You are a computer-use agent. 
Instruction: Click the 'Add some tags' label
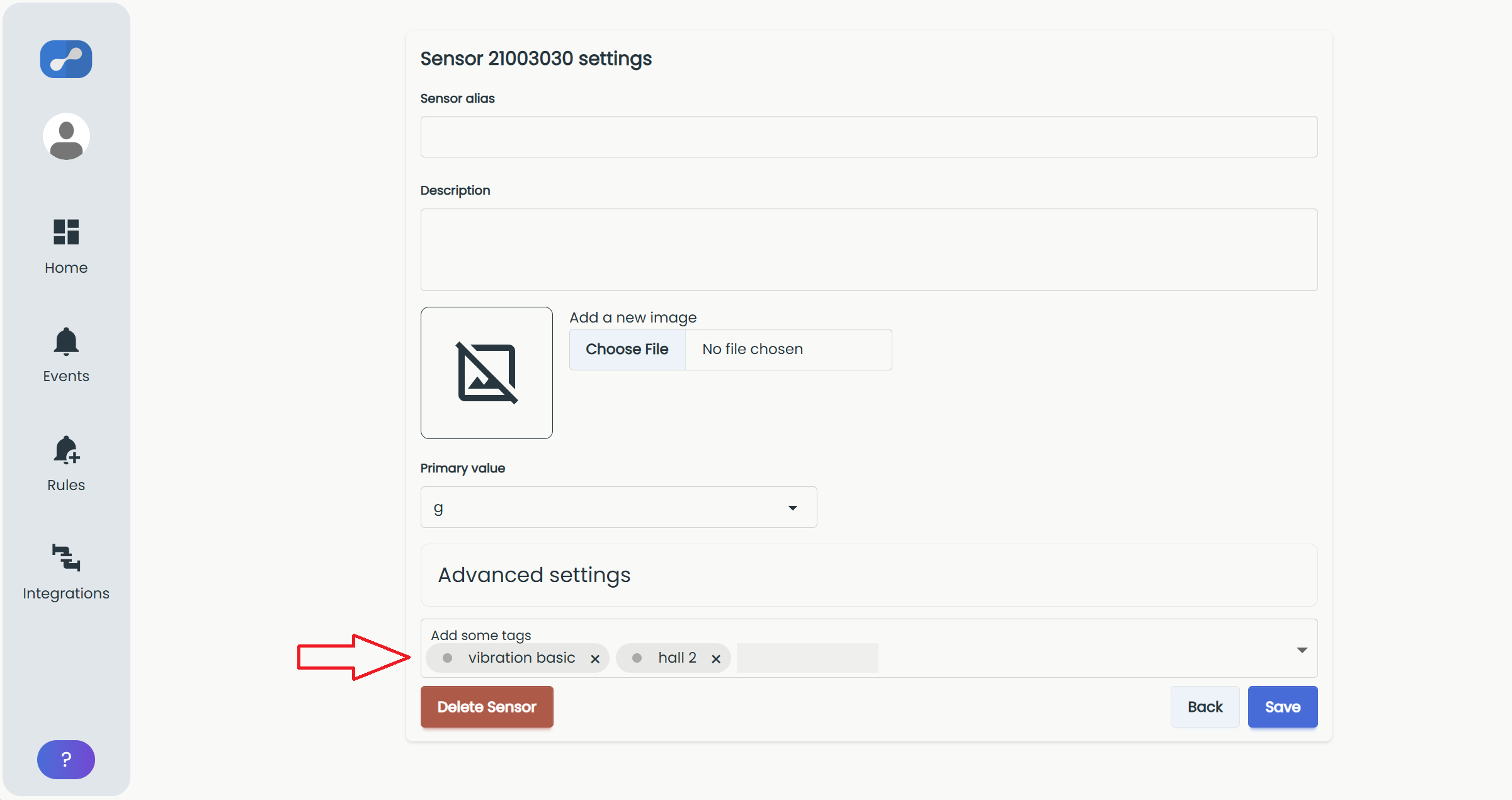(x=481, y=635)
